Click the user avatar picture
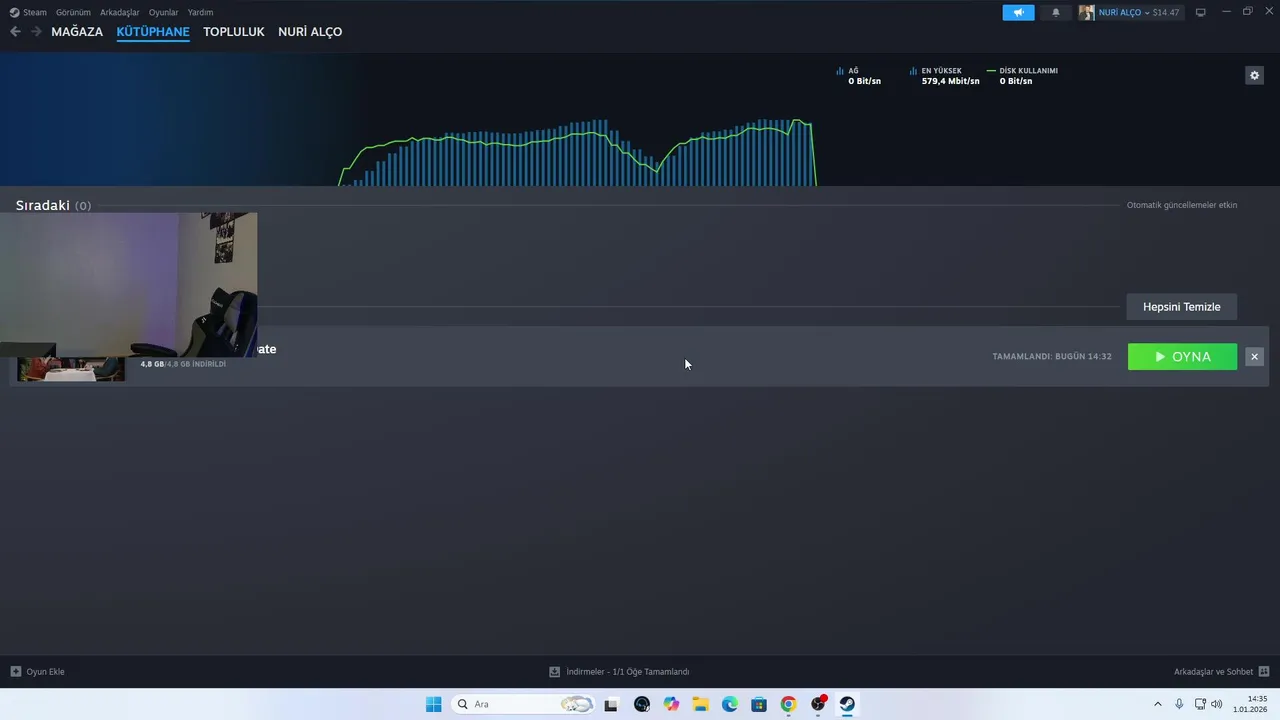 [x=1086, y=12]
